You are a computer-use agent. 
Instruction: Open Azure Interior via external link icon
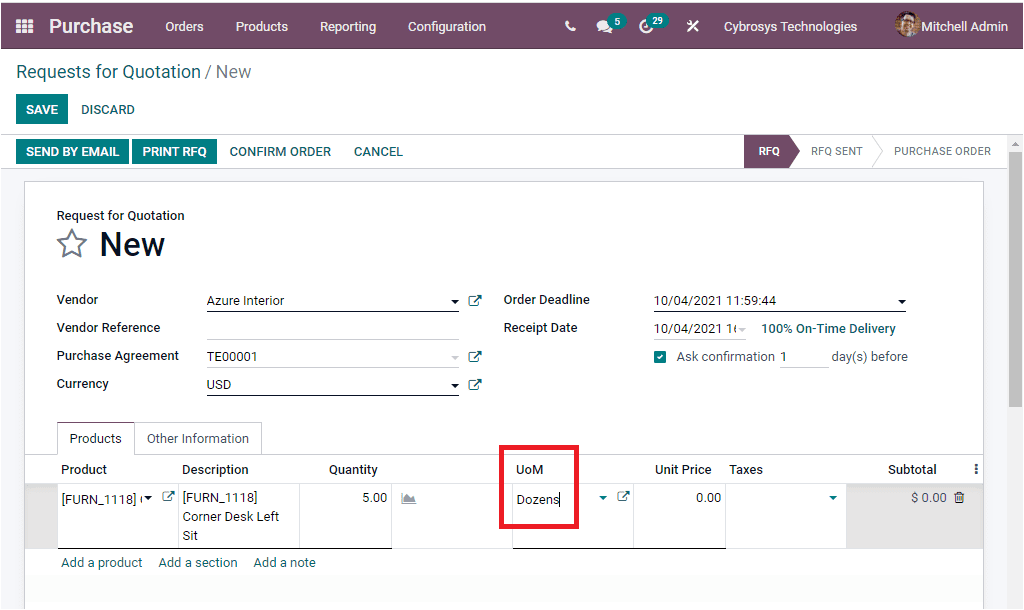[x=475, y=299]
